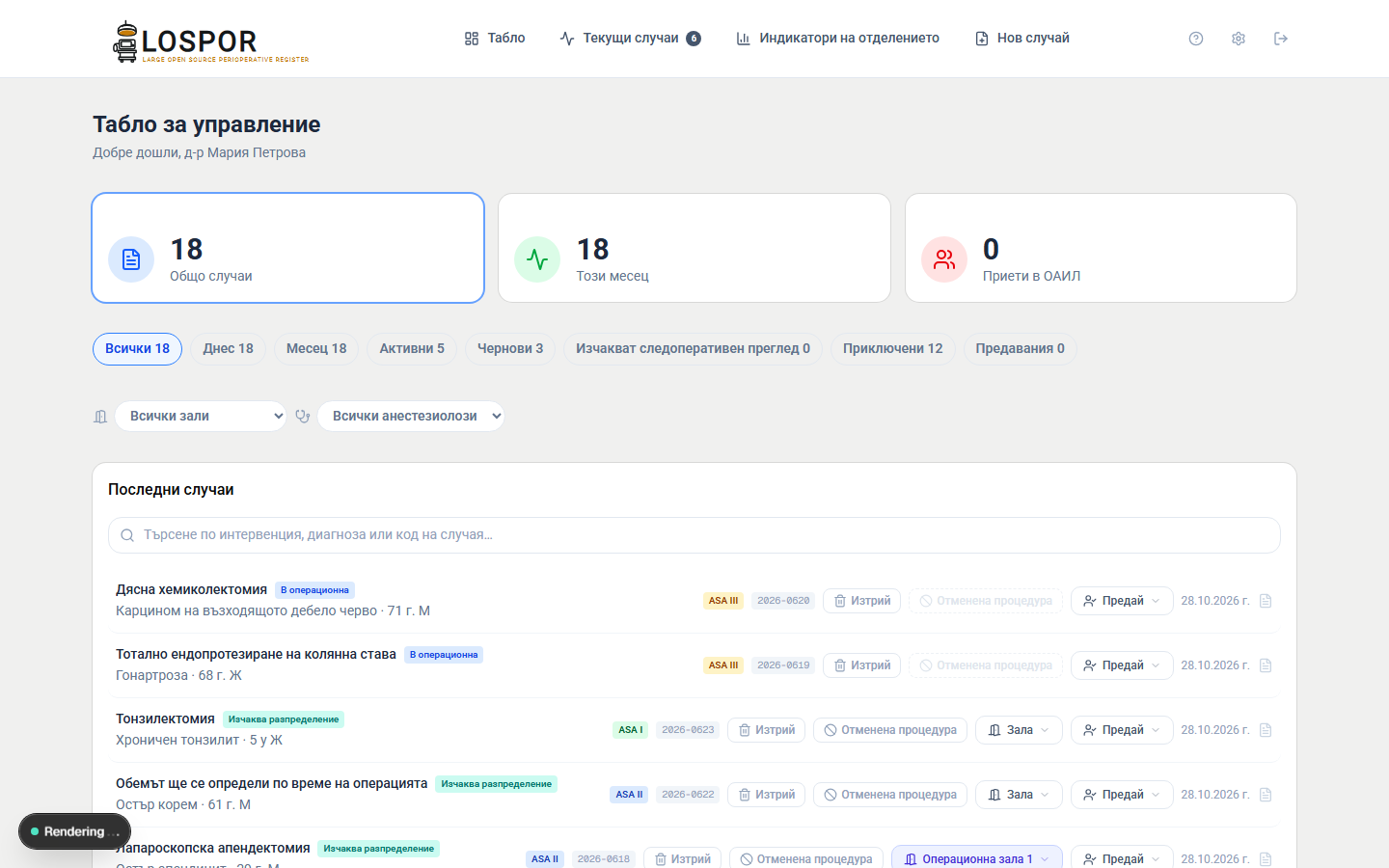This screenshot has width=1389, height=868.
Task: Select the Приключени 12 filter tab
Action: [x=893, y=349]
